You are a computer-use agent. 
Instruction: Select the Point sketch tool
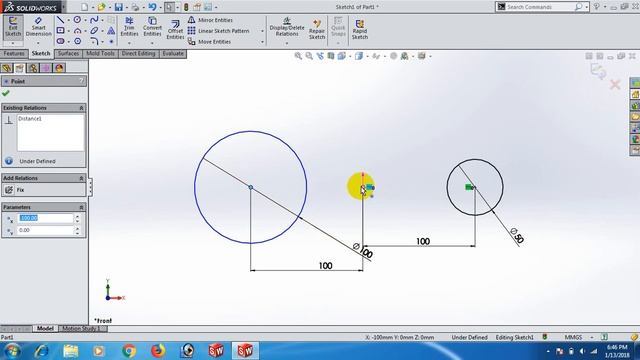point(111,41)
